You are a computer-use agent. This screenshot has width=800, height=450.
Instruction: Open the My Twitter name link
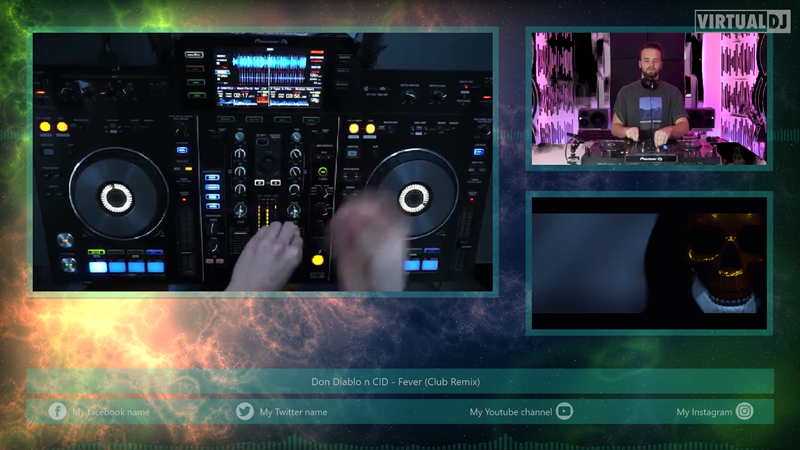[x=293, y=412]
